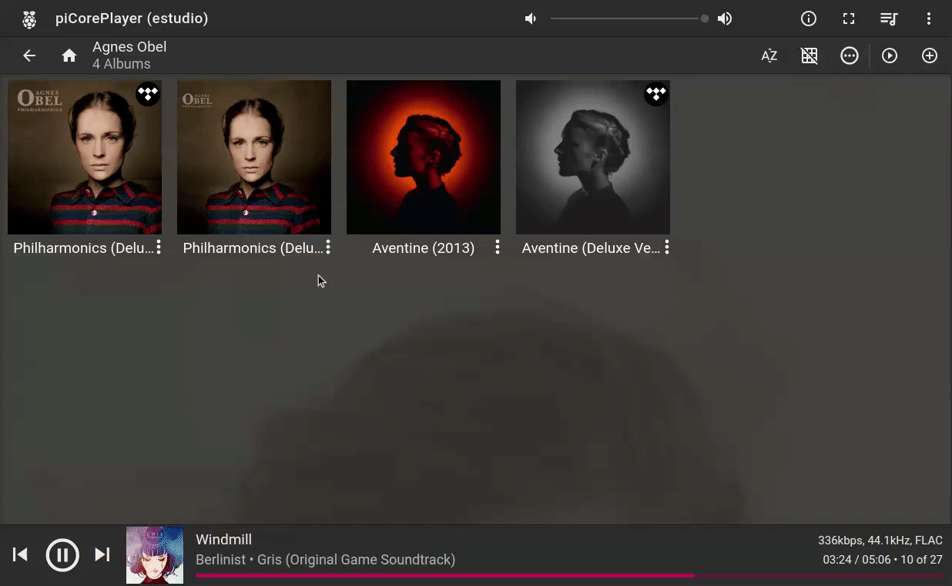Screen dimensions: 952x586
Task: Toggle grid view layout icon
Action: pos(809,56)
